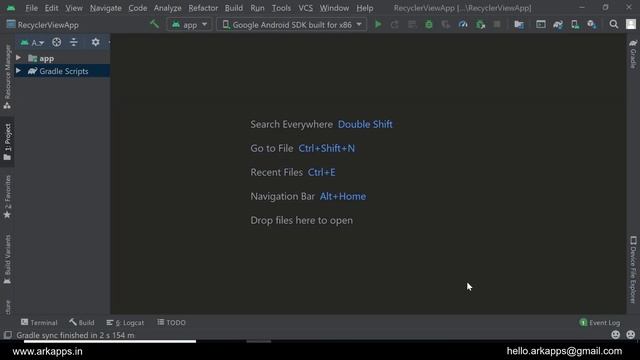Screen dimensions: 640x360
Task: Click Gradle sync finished status message
Action: coord(75,335)
